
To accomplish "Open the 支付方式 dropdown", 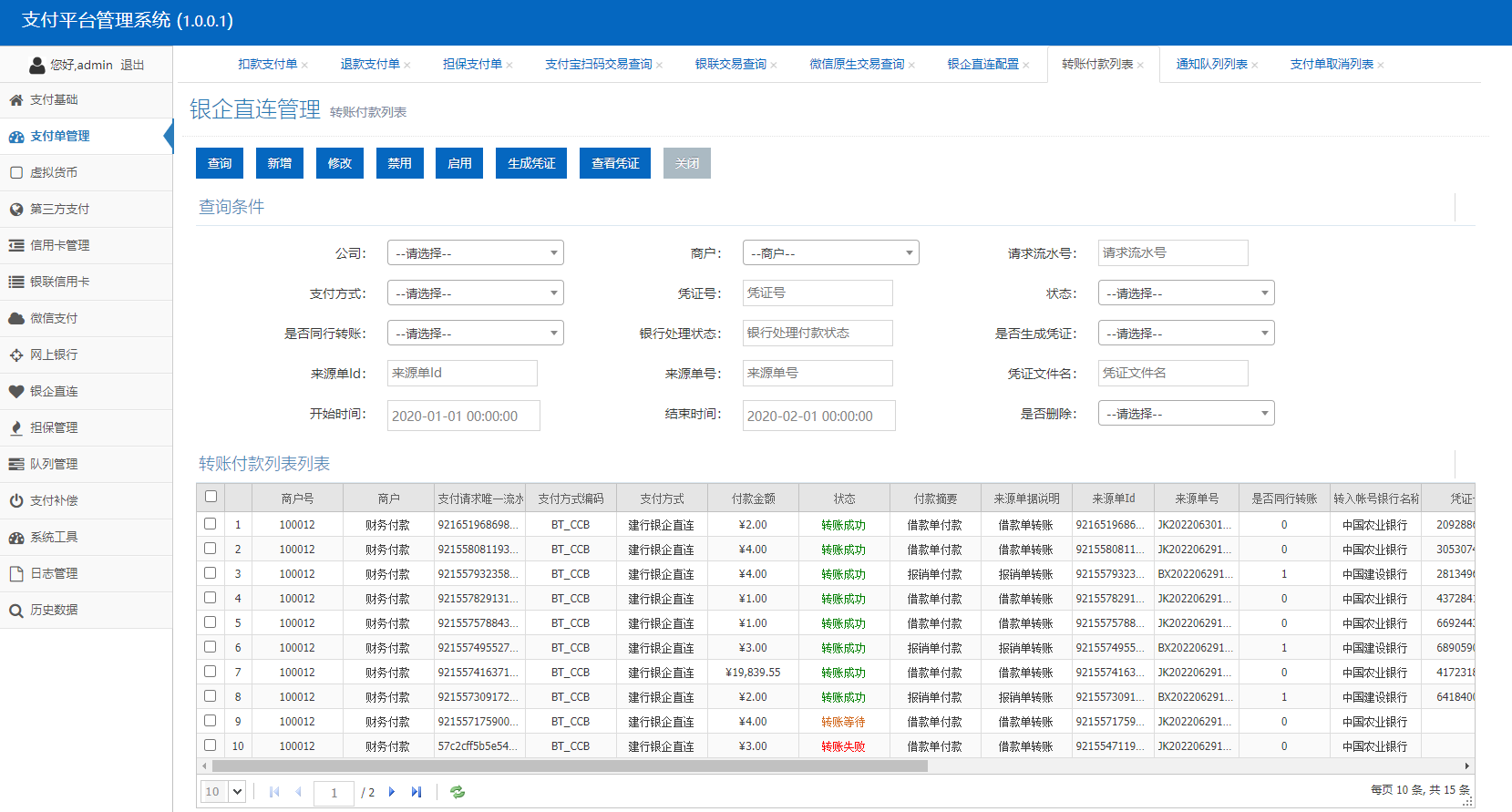I will (476, 293).
